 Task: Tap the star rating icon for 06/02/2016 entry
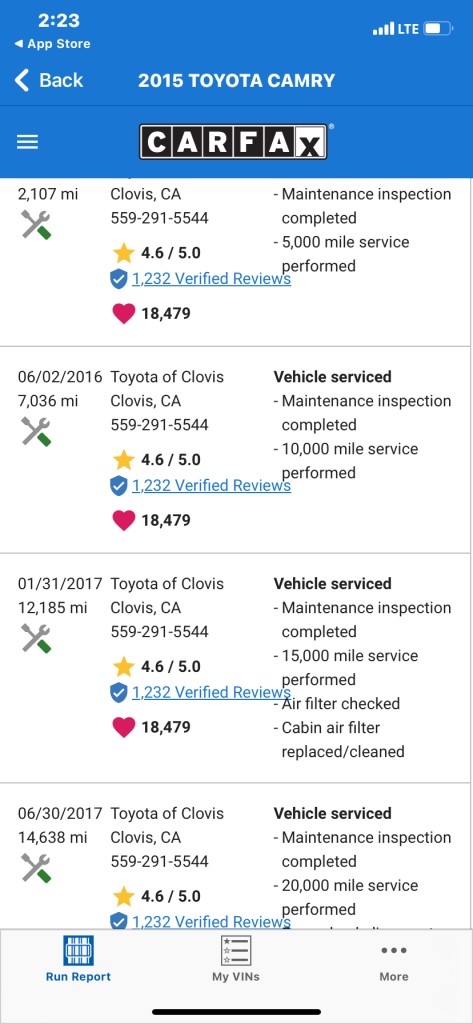click(x=123, y=460)
